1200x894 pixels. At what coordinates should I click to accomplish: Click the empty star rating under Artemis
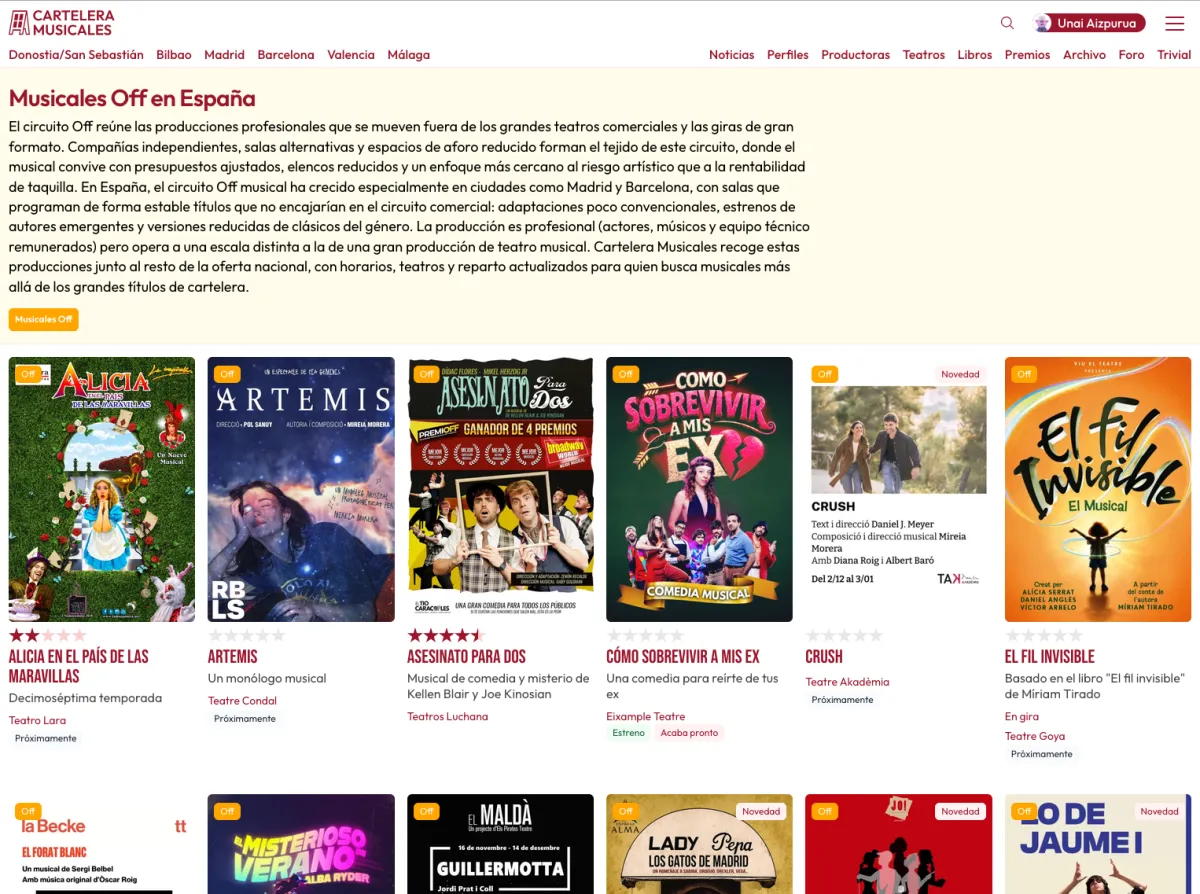247,635
